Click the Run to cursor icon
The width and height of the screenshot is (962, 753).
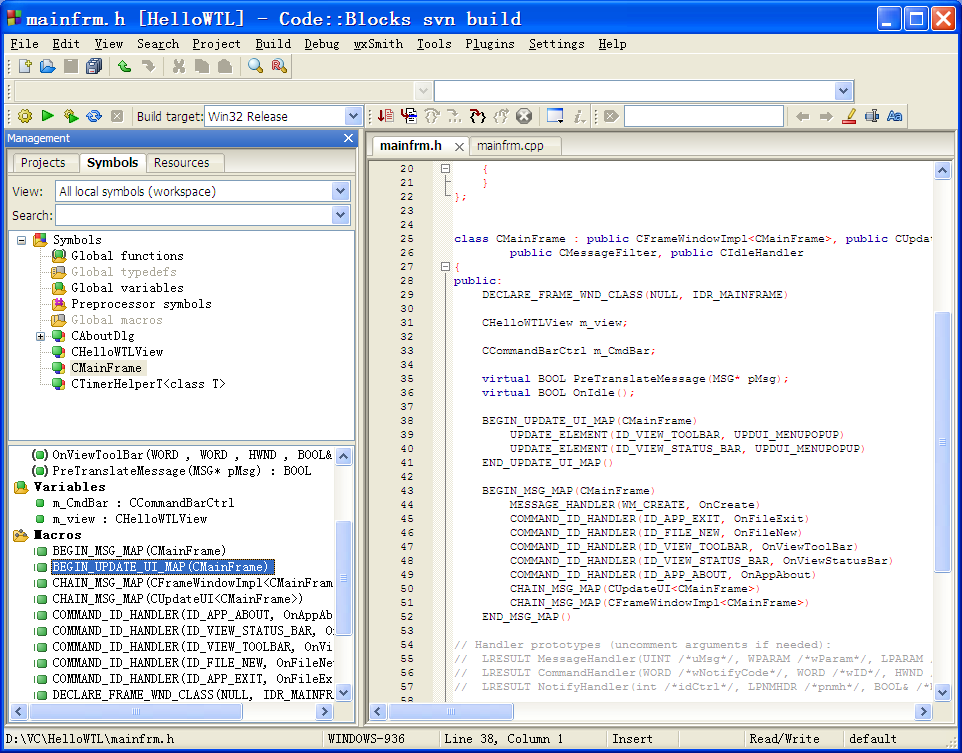coord(409,116)
